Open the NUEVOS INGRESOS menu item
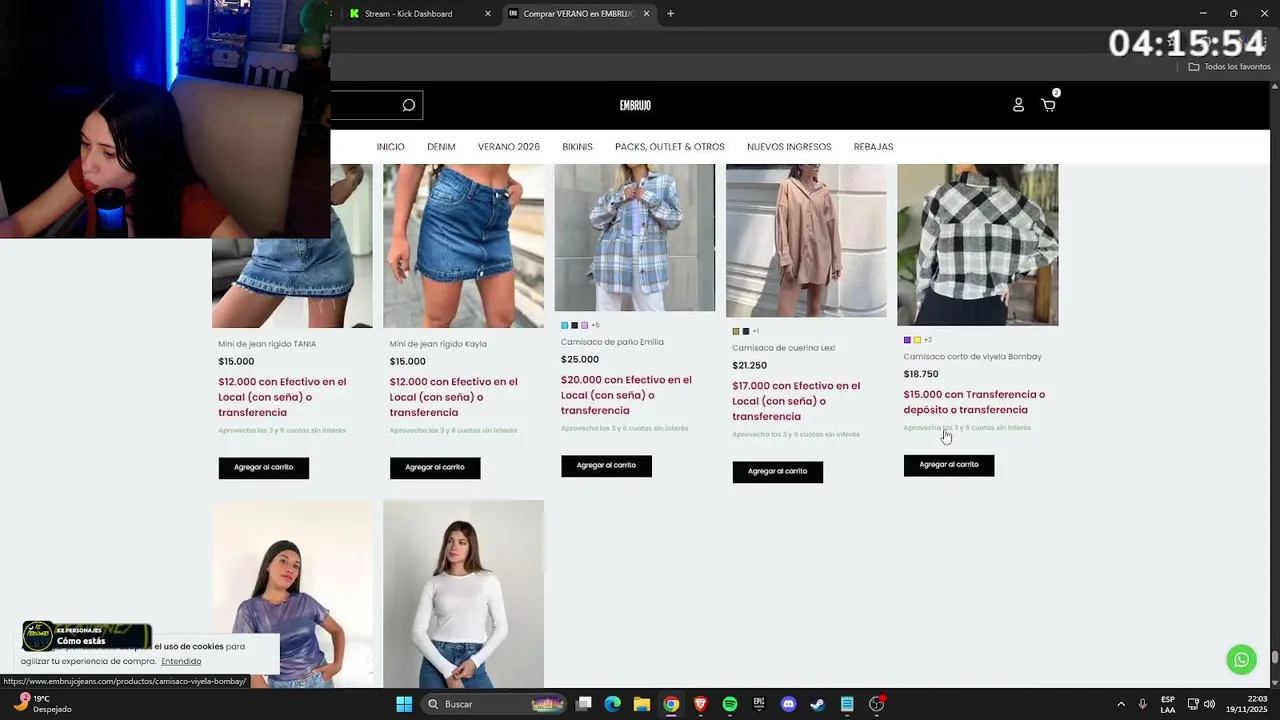This screenshot has height=720, width=1280. [789, 147]
